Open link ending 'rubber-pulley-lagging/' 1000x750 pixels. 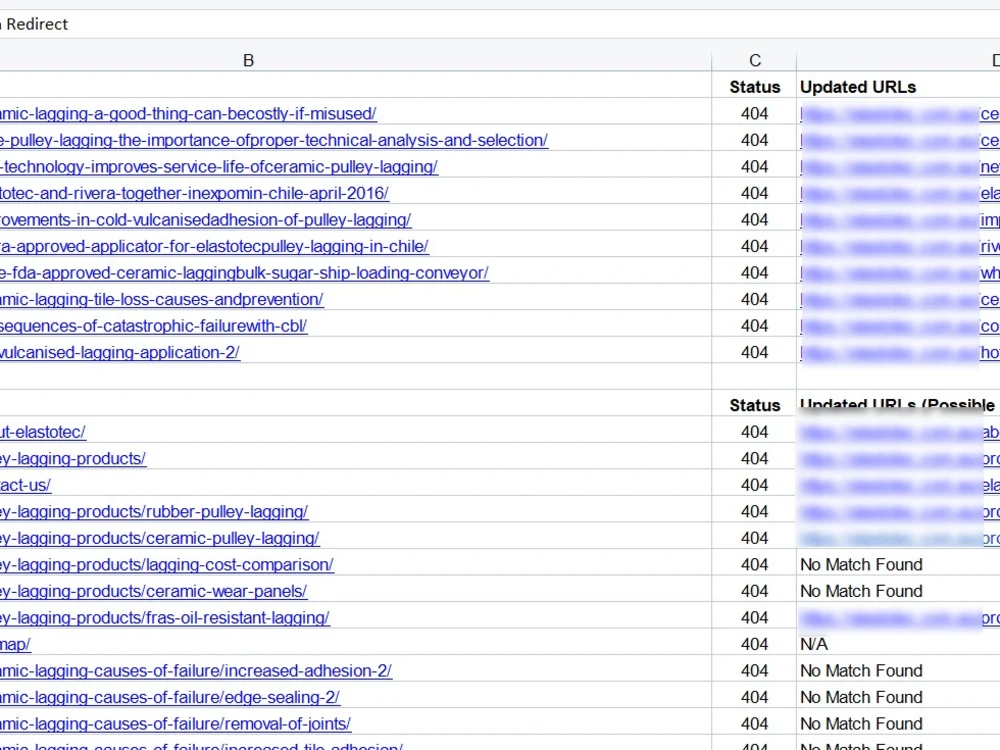point(154,512)
